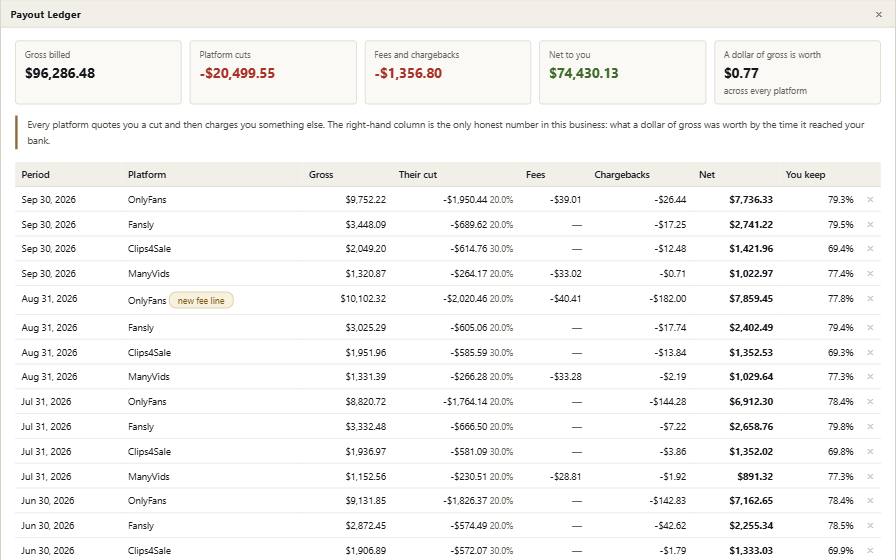This screenshot has height=560, width=896.
Task: Delete the Aug 31 OnlyFans row
Action: pos(870,299)
